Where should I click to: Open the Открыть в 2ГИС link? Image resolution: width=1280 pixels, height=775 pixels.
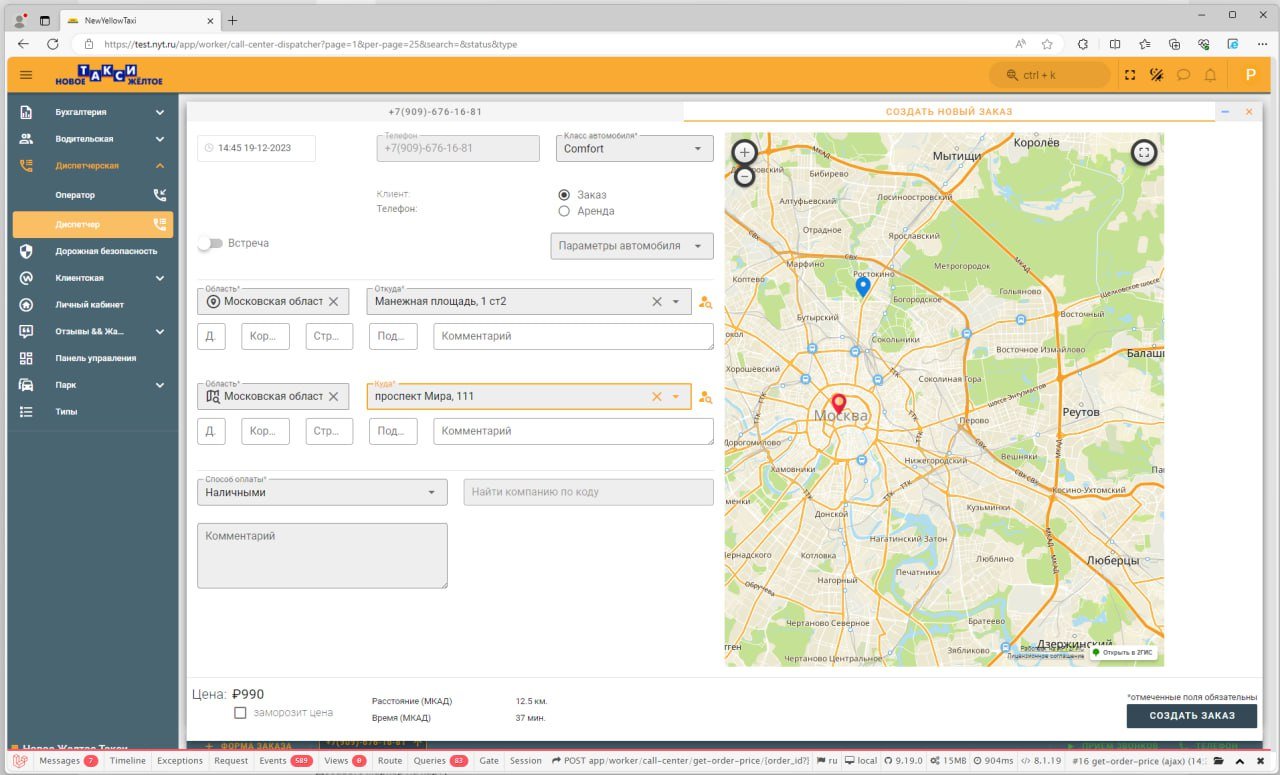1122,652
